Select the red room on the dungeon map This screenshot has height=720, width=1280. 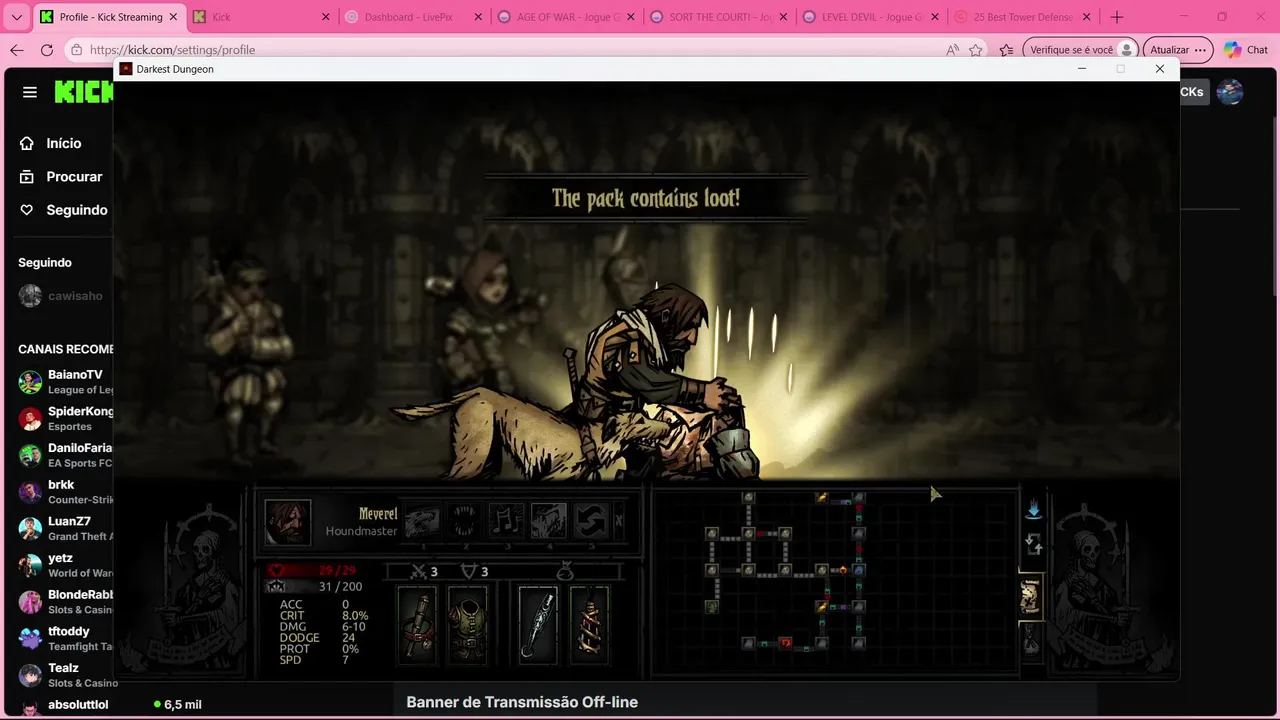point(785,643)
